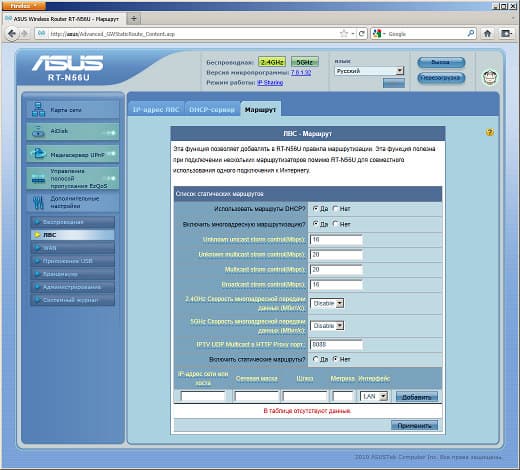Click the 5GHz wireless button
The image size is (520, 470).
point(305,62)
